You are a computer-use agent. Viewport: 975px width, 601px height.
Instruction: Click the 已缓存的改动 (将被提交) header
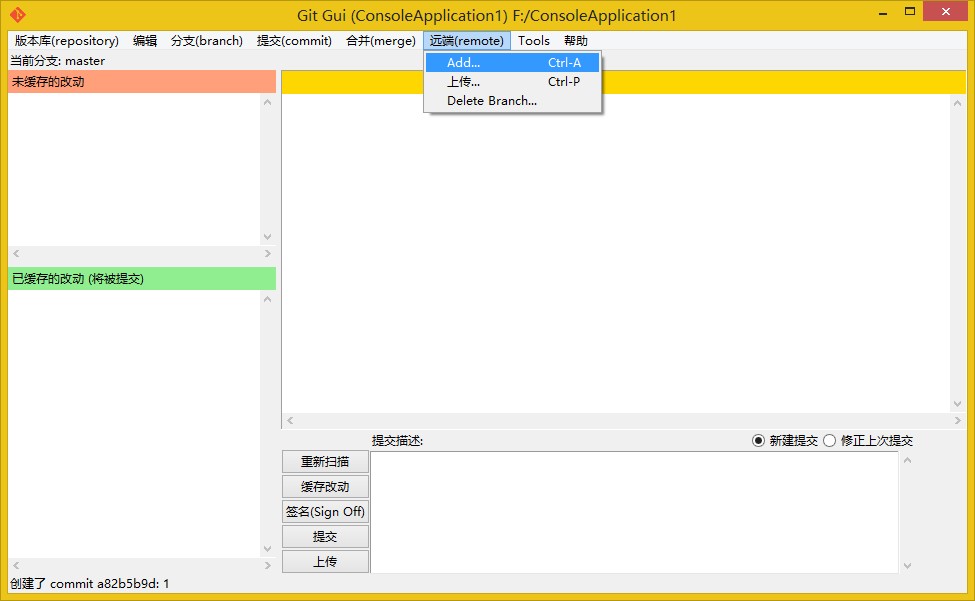[142, 278]
